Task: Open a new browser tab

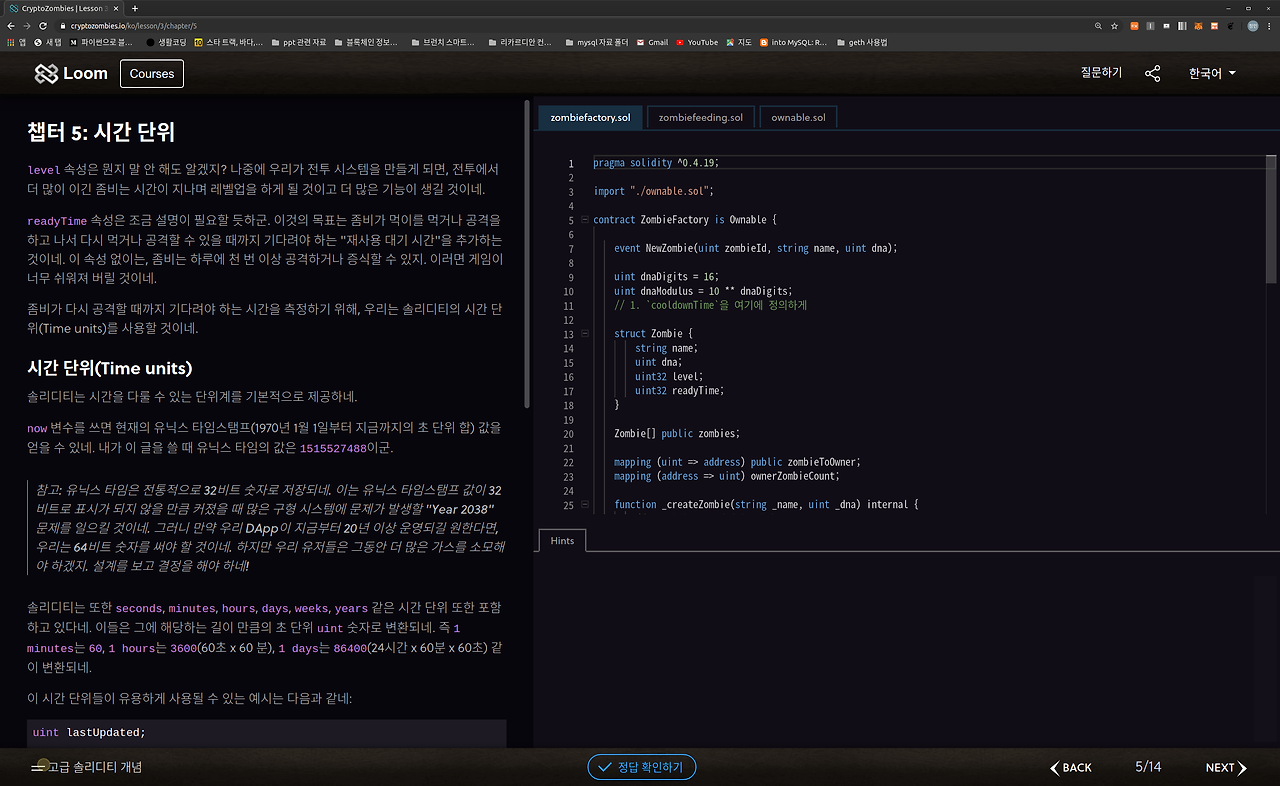Action: point(135,8)
